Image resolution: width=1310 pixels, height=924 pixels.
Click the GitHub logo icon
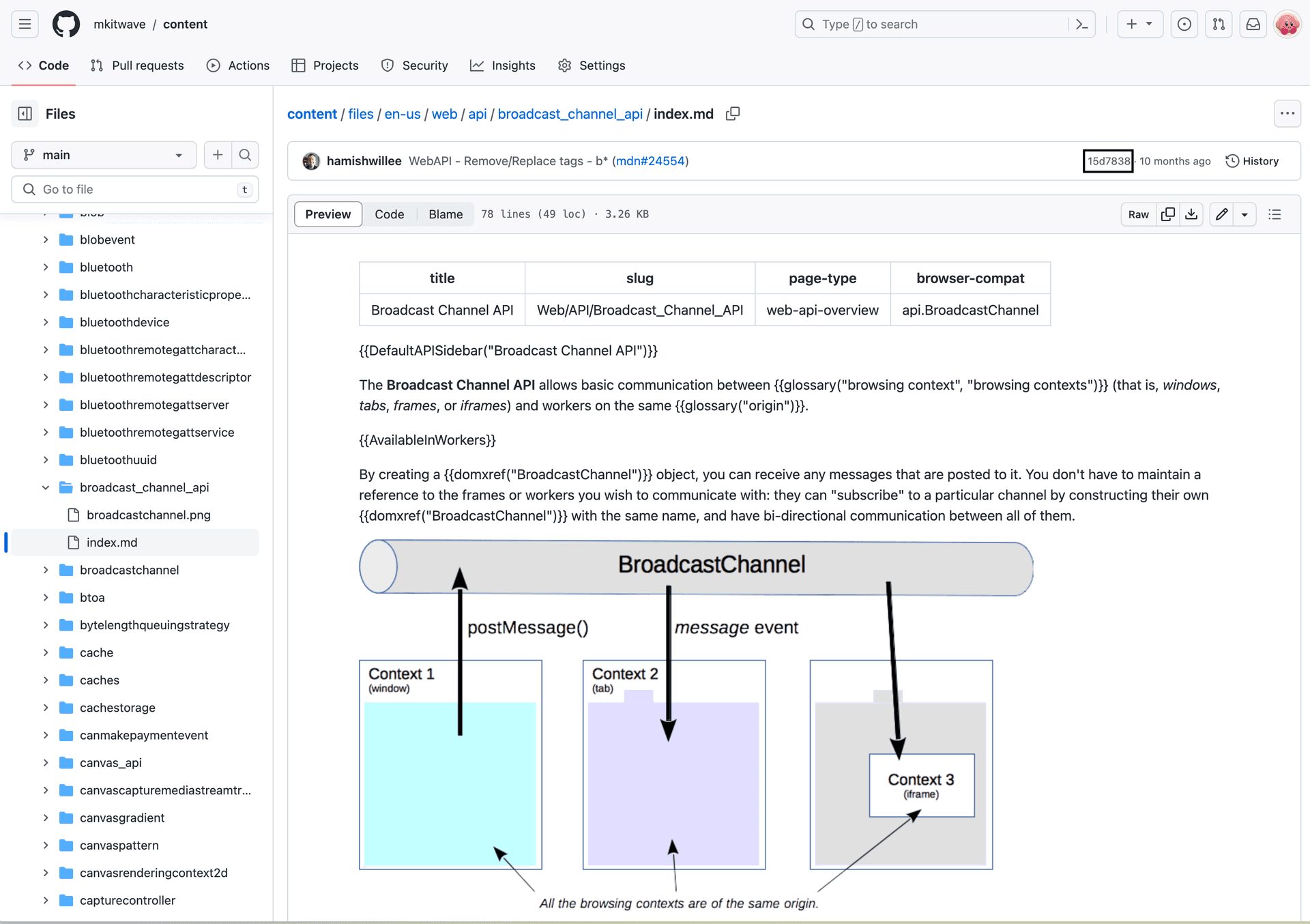66,24
